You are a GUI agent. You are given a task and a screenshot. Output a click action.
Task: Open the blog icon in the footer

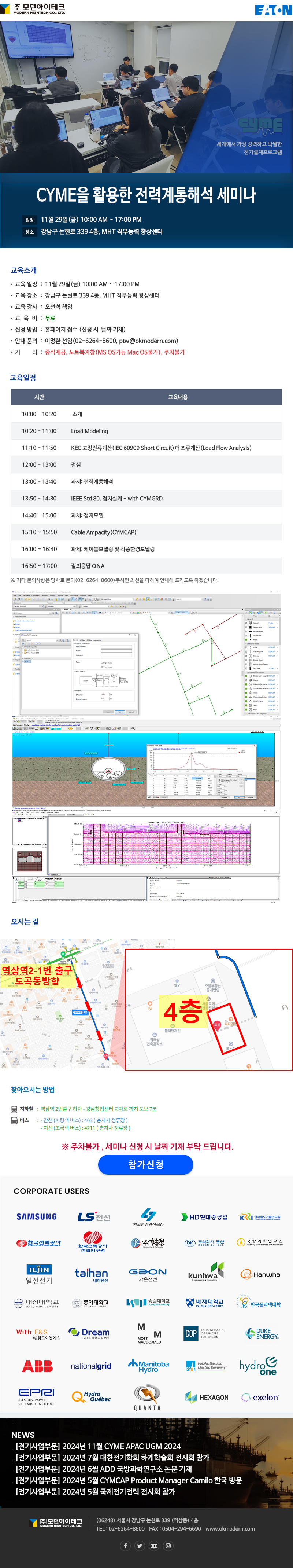(154, 1546)
